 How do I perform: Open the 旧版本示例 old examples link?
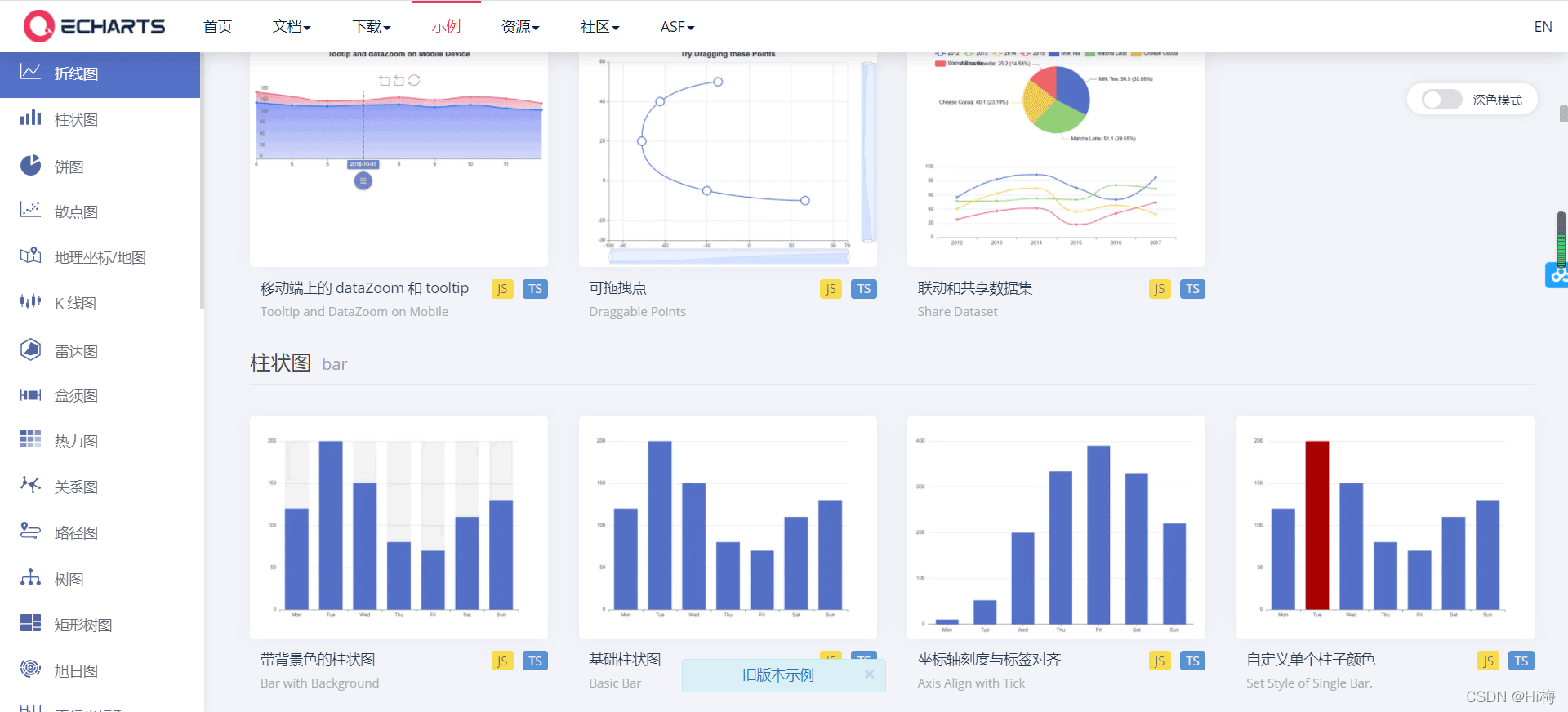pyautogui.click(x=777, y=675)
